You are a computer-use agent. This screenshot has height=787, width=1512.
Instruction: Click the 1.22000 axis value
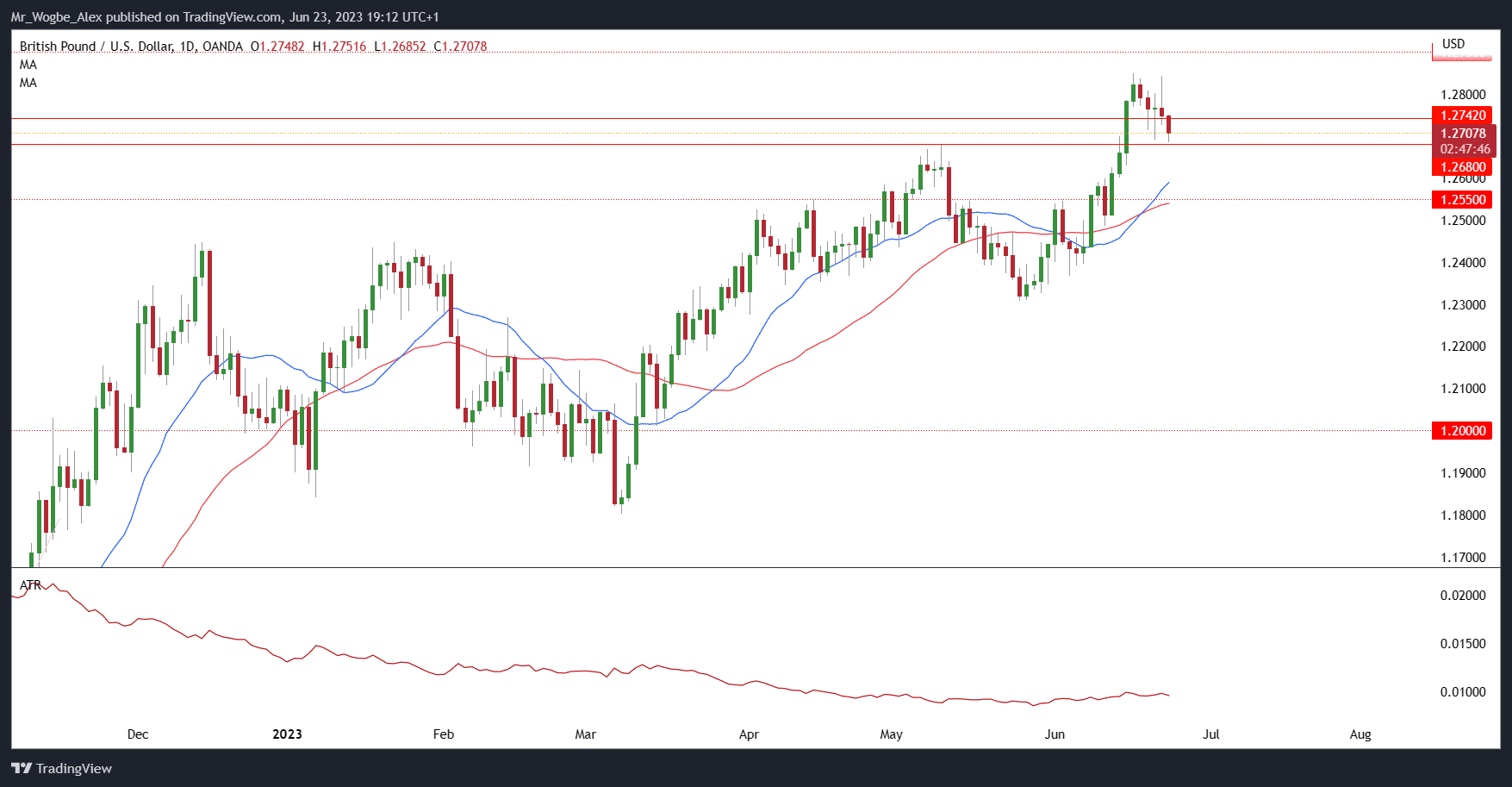1463,347
